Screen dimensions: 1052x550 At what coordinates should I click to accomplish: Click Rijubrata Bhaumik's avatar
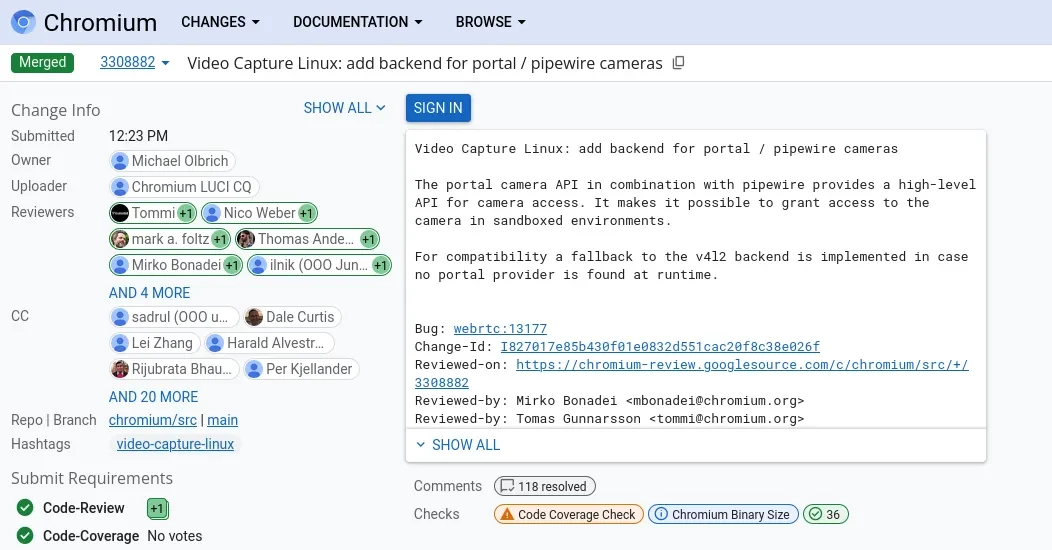(x=120, y=369)
